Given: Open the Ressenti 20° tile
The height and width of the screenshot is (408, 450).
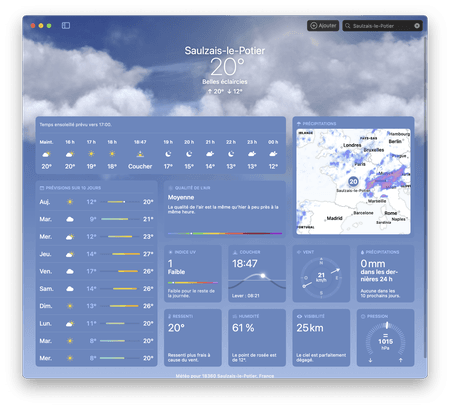Looking at the screenshot, I should coord(193,338).
